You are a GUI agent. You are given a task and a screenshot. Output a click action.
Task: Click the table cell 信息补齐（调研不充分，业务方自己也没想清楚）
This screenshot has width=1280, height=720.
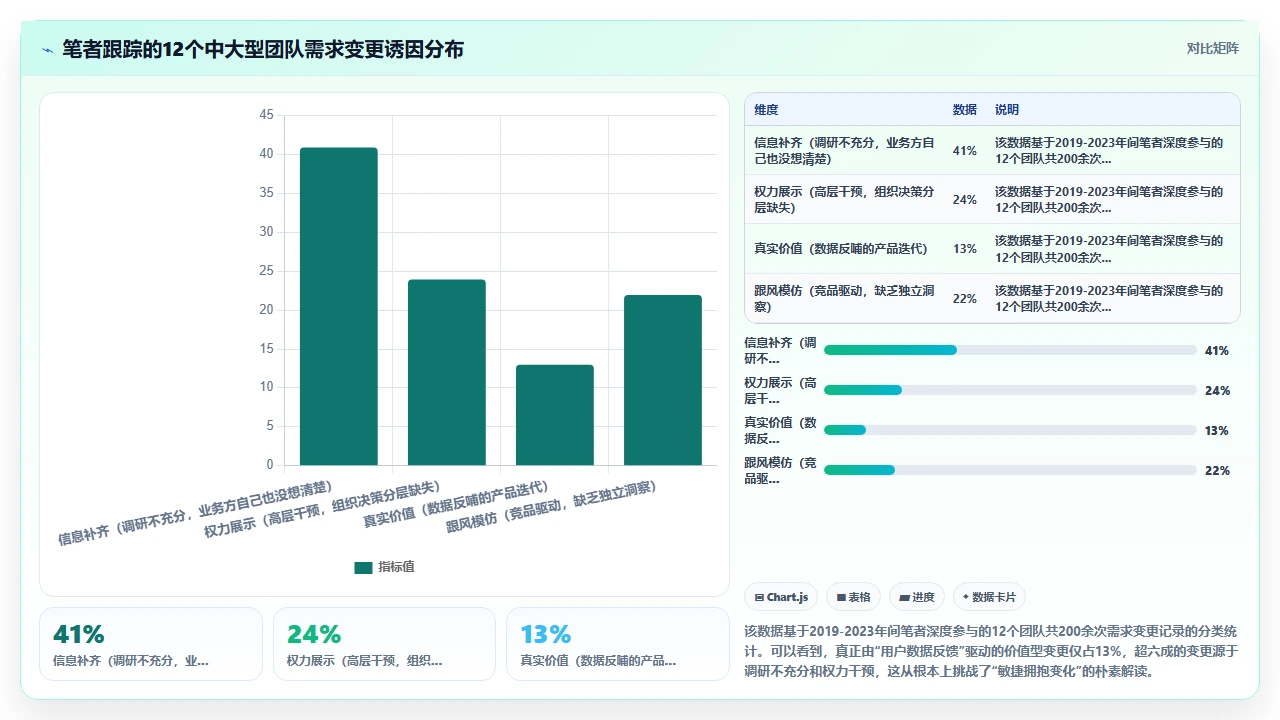845,150
